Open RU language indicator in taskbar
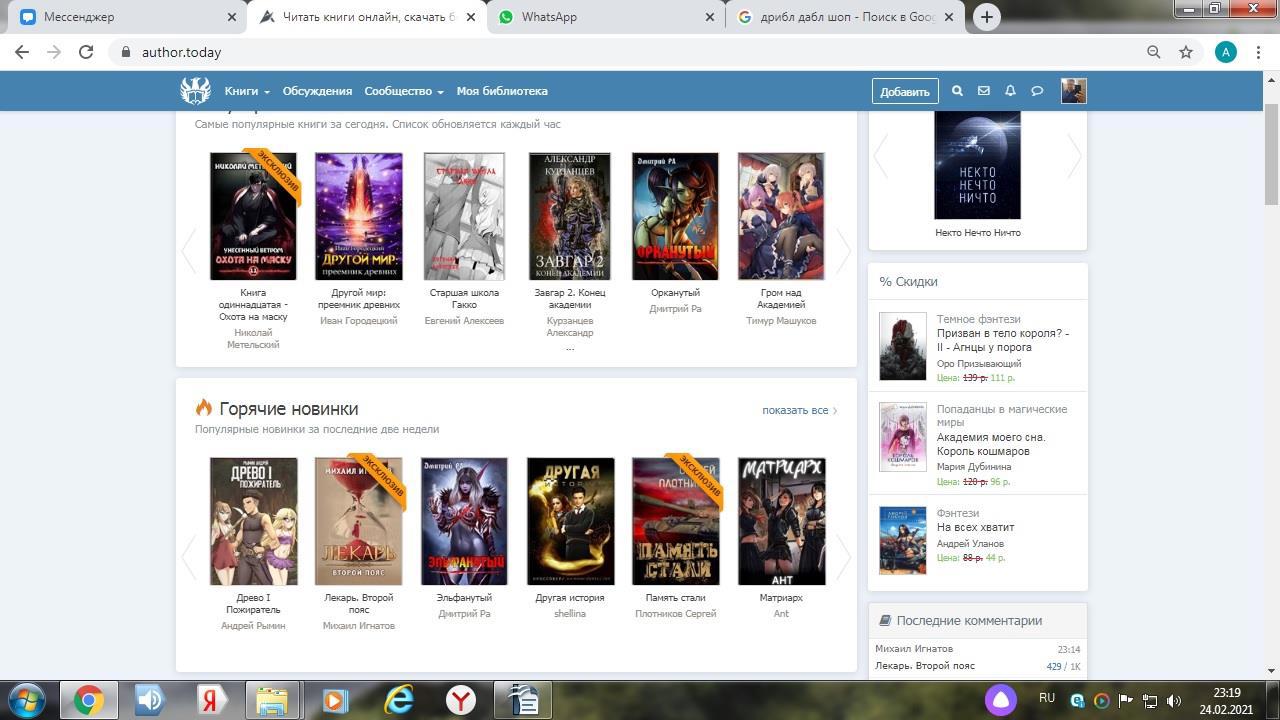 (1047, 698)
